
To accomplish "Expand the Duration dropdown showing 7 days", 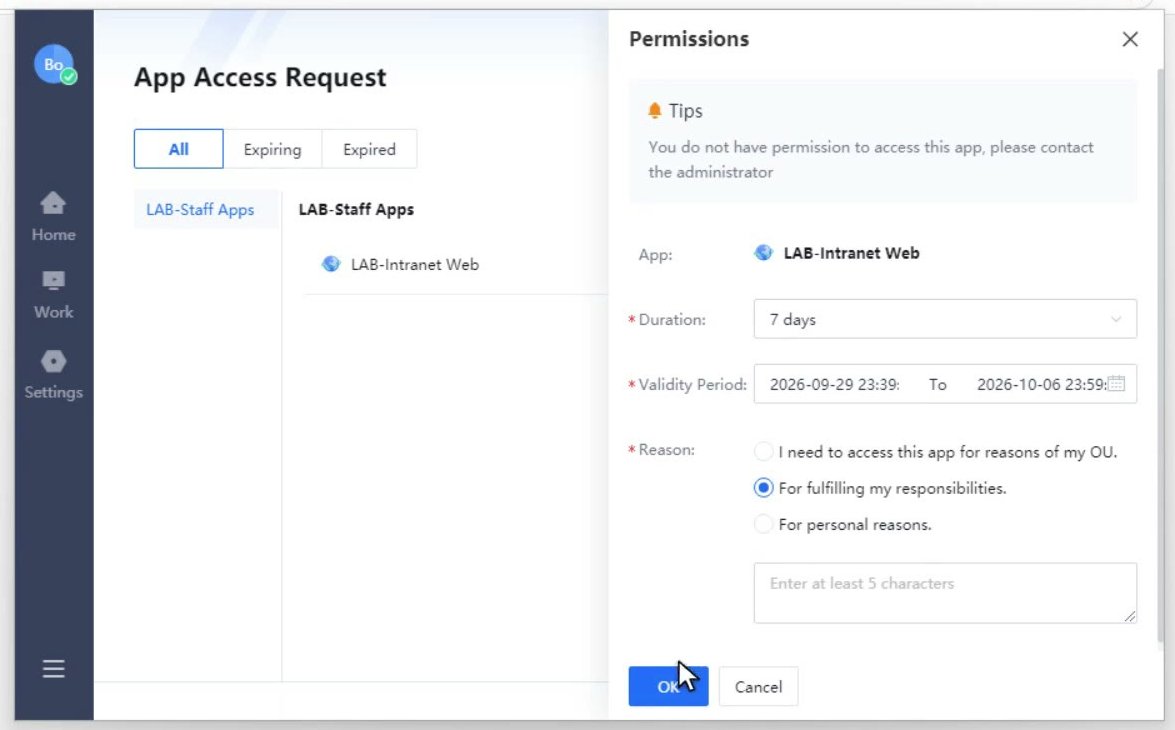I will [945, 319].
